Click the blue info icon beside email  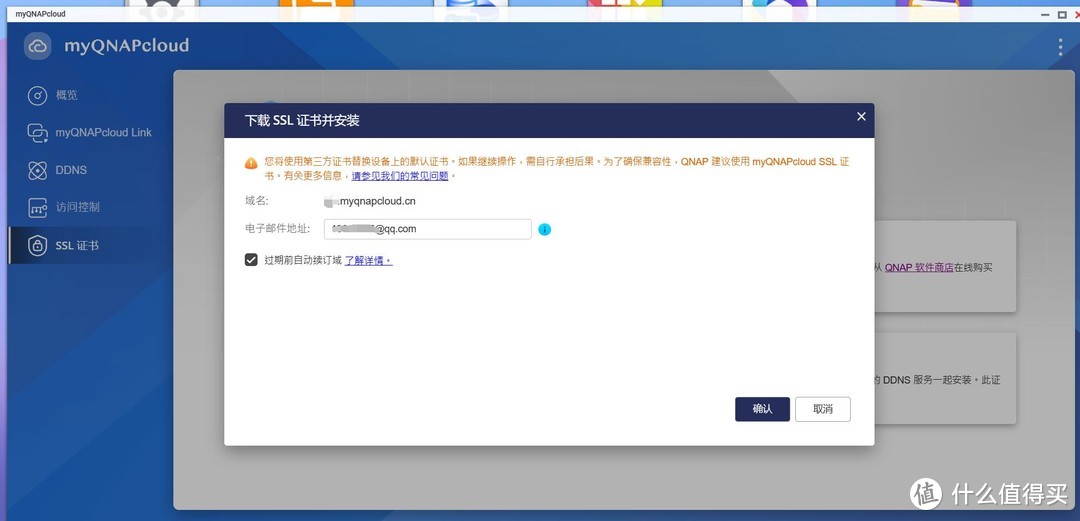pyautogui.click(x=544, y=229)
